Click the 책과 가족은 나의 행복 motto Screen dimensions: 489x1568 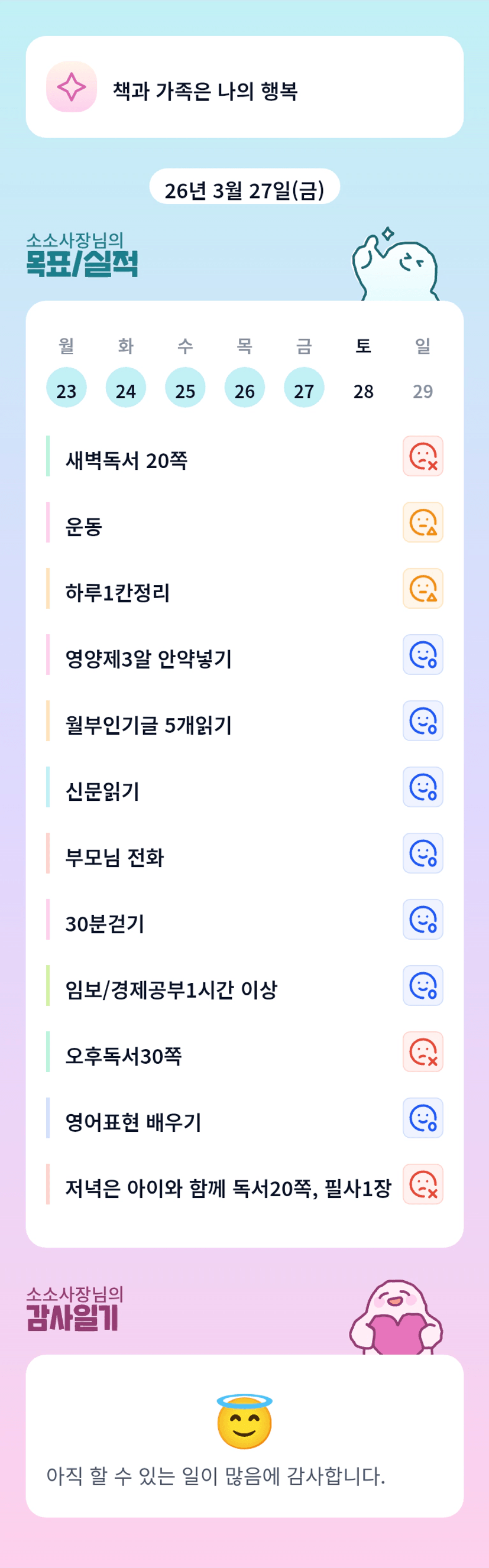click(205, 91)
